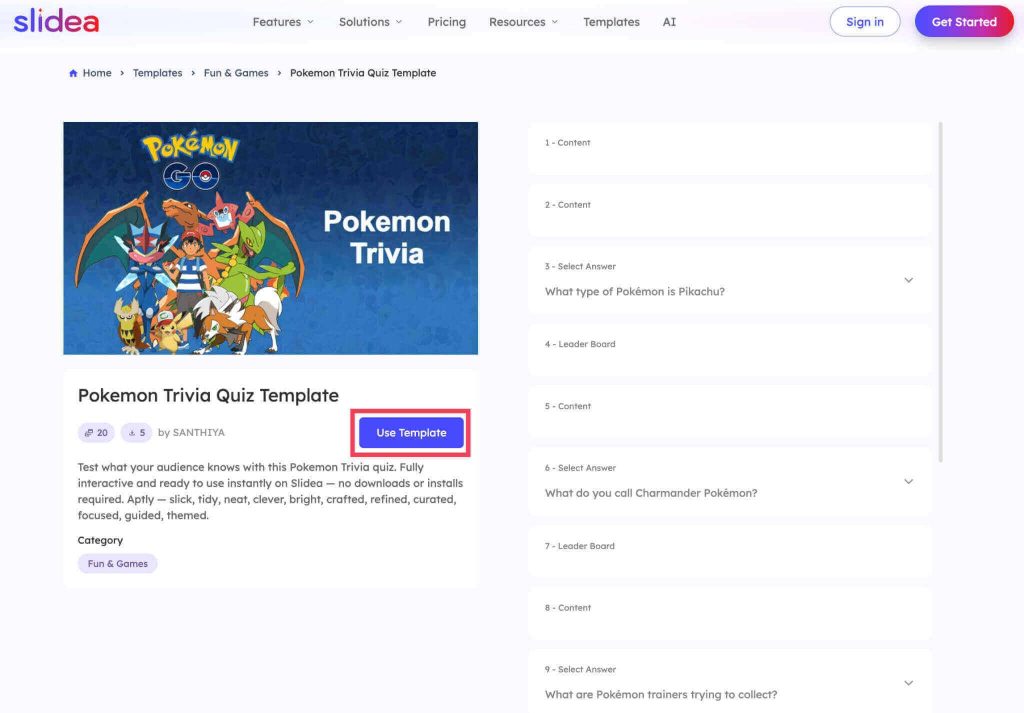The width and height of the screenshot is (1024, 713).
Task: Open the Features dropdown menu
Action: [283, 22]
